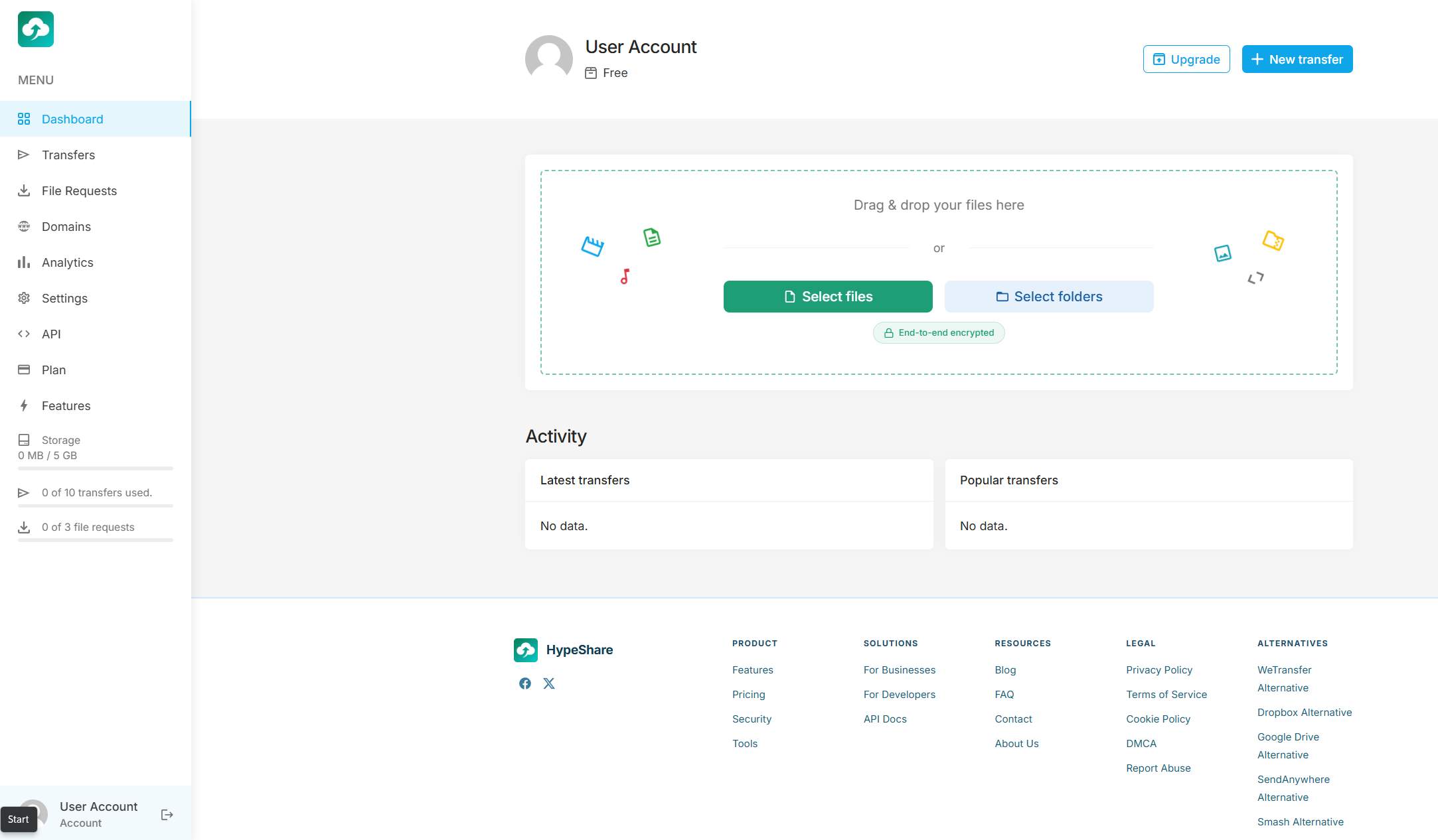1438x840 pixels.
Task: Open File Requests from the menu
Action: [x=96, y=190]
